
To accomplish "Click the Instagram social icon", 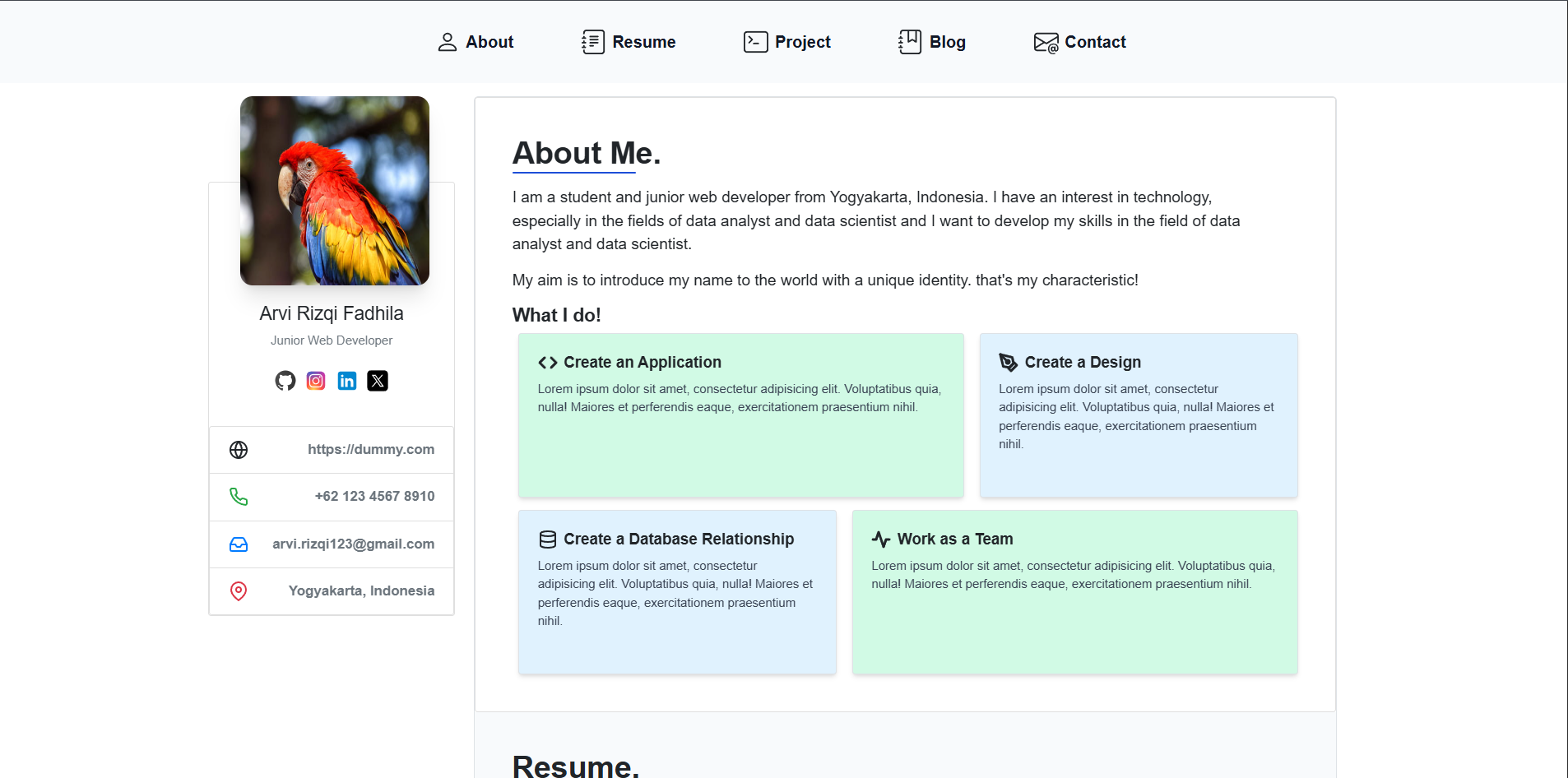I will [x=316, y=381].
